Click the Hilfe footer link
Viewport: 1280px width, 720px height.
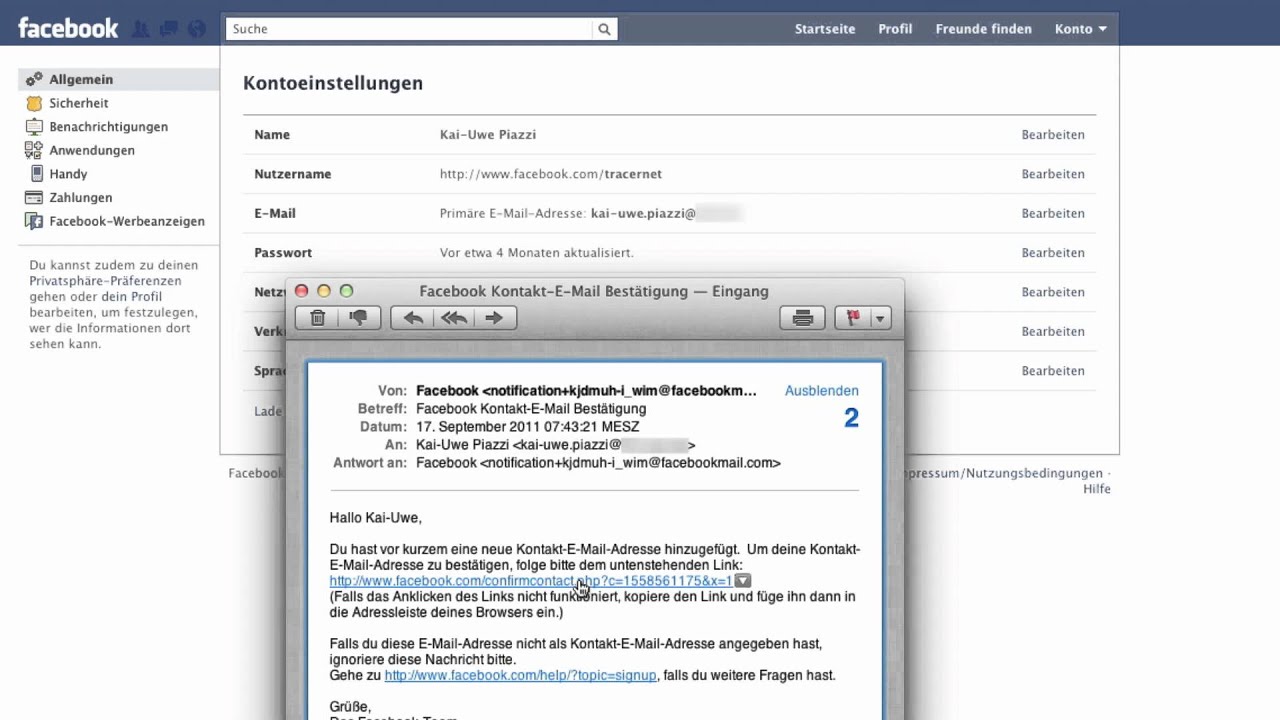[1097, 489]
